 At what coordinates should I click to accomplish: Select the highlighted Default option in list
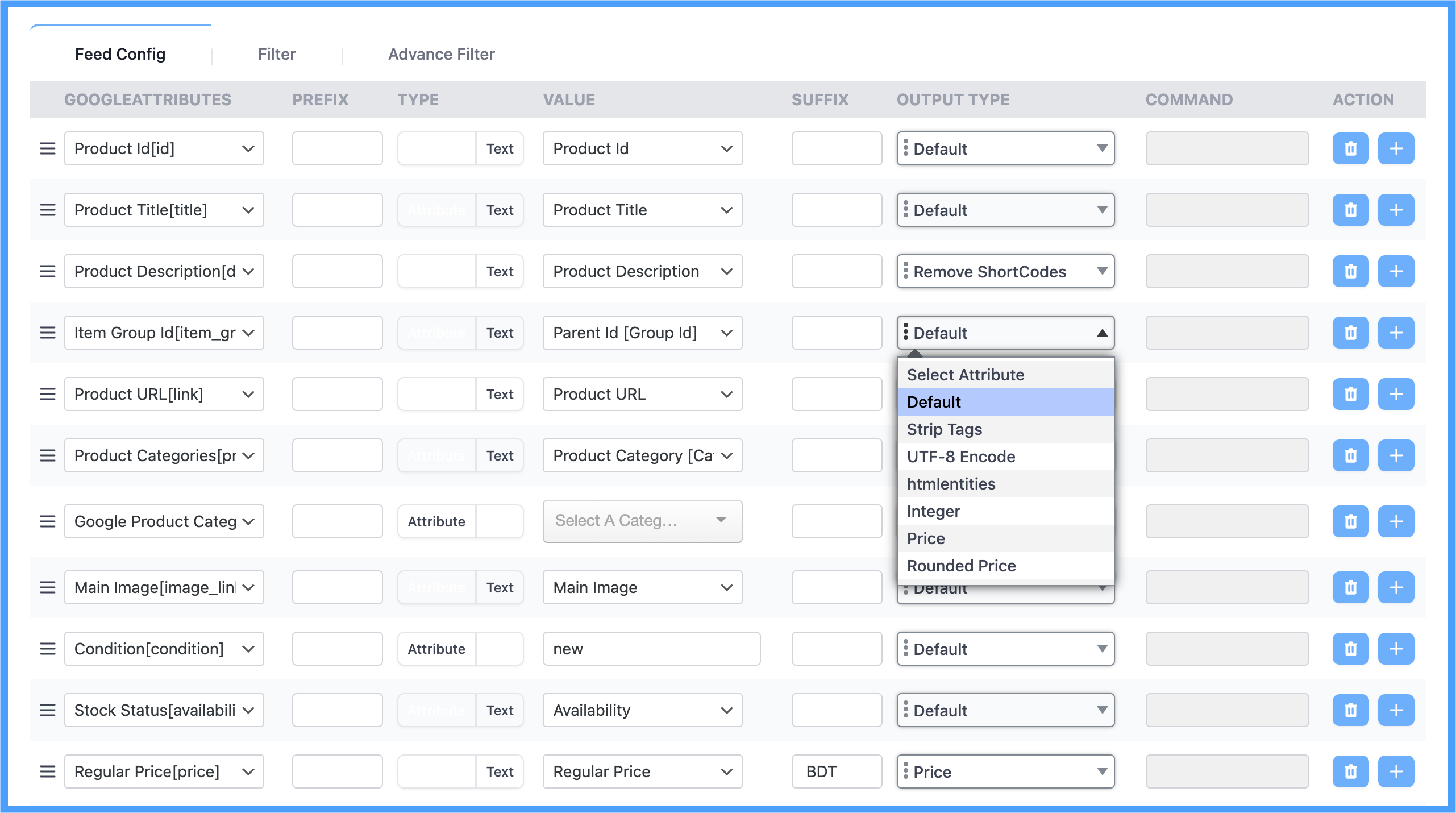[1005, 402]
